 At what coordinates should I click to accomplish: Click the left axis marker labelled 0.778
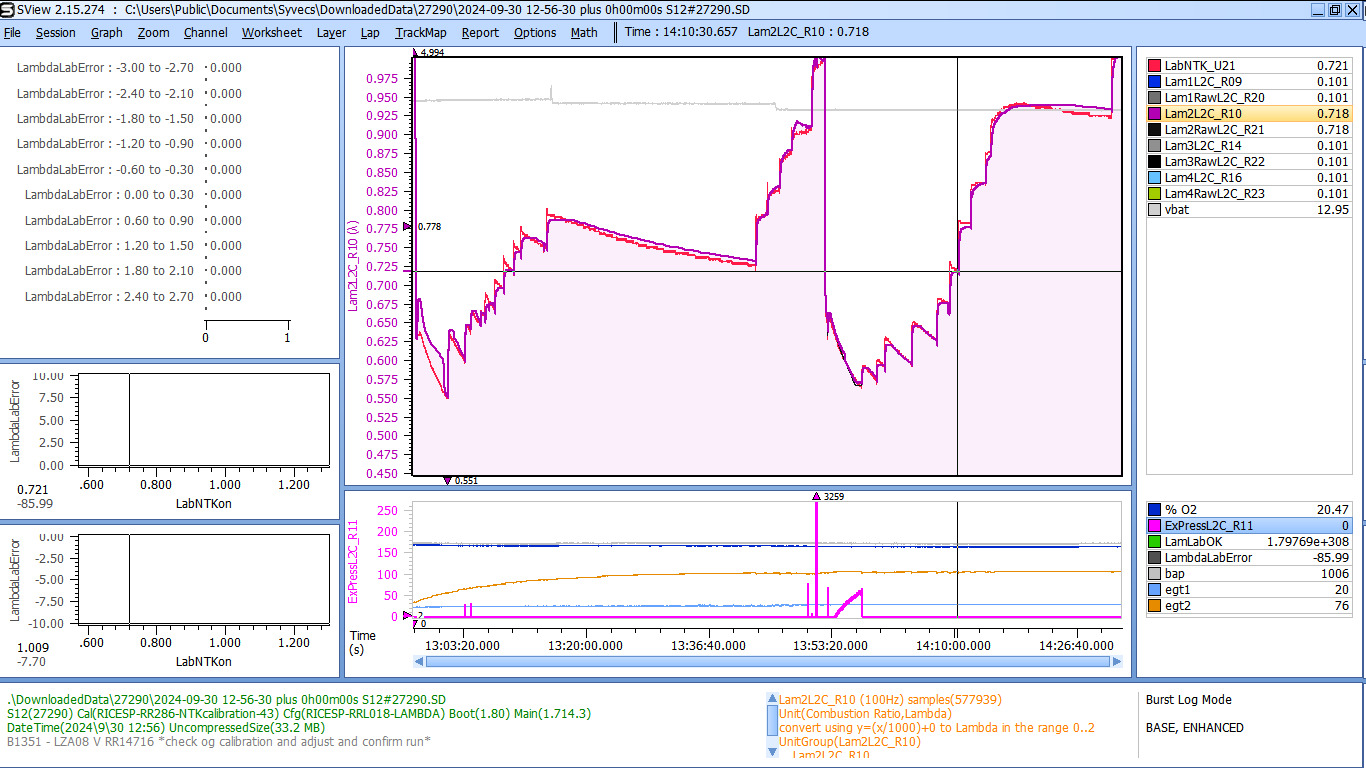[x=407, y=227]
